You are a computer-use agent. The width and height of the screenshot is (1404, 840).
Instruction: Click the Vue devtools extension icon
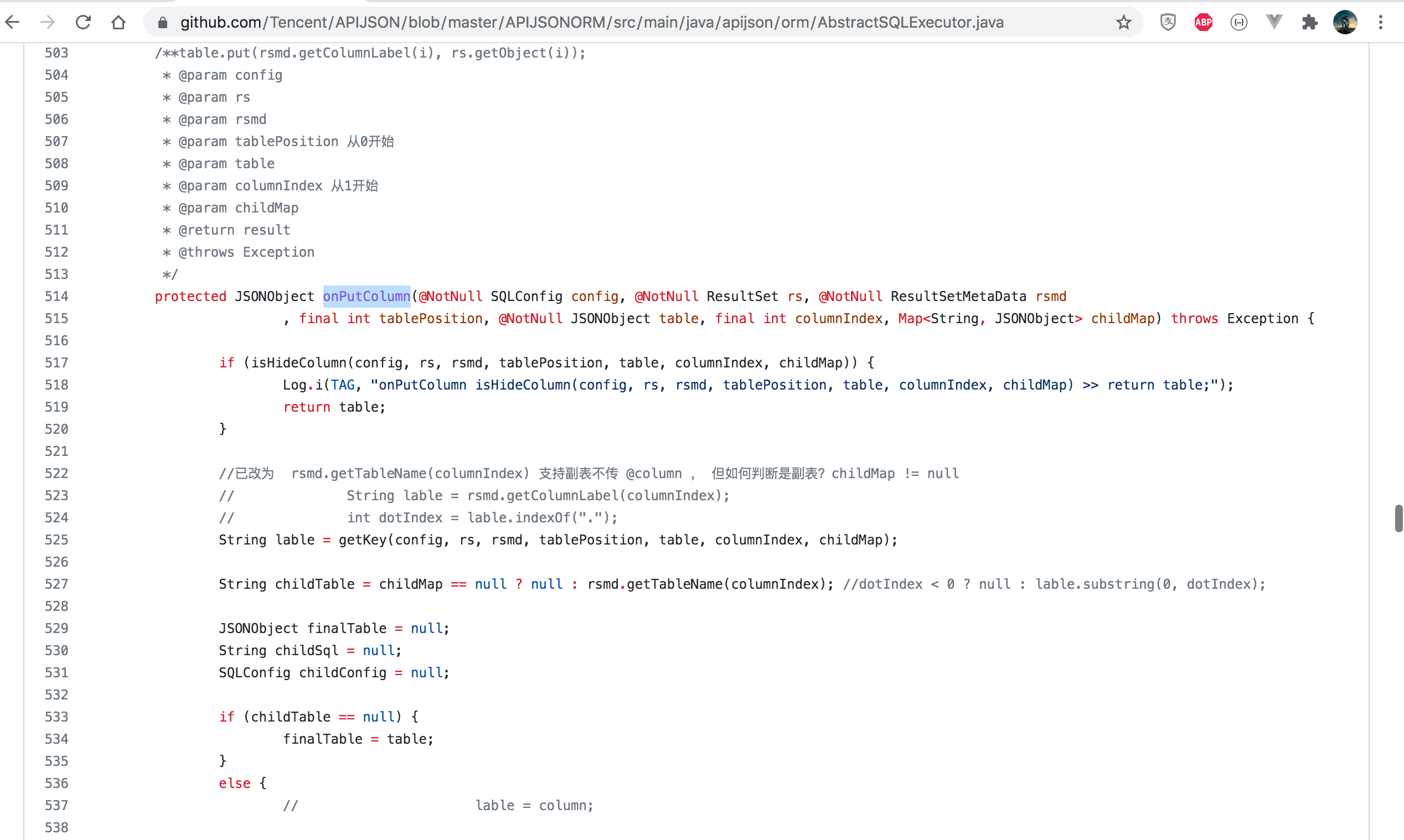coord(1274,22)
